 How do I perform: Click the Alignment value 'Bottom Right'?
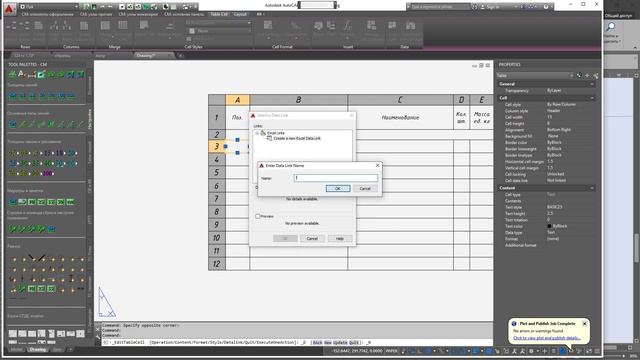(x=559, y=130)
